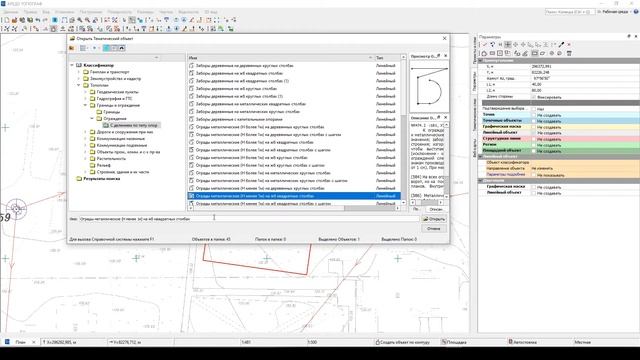Expand the Геодезические пункты folder
The height and width of the screenshot is (360, 640).
(85, 92)
